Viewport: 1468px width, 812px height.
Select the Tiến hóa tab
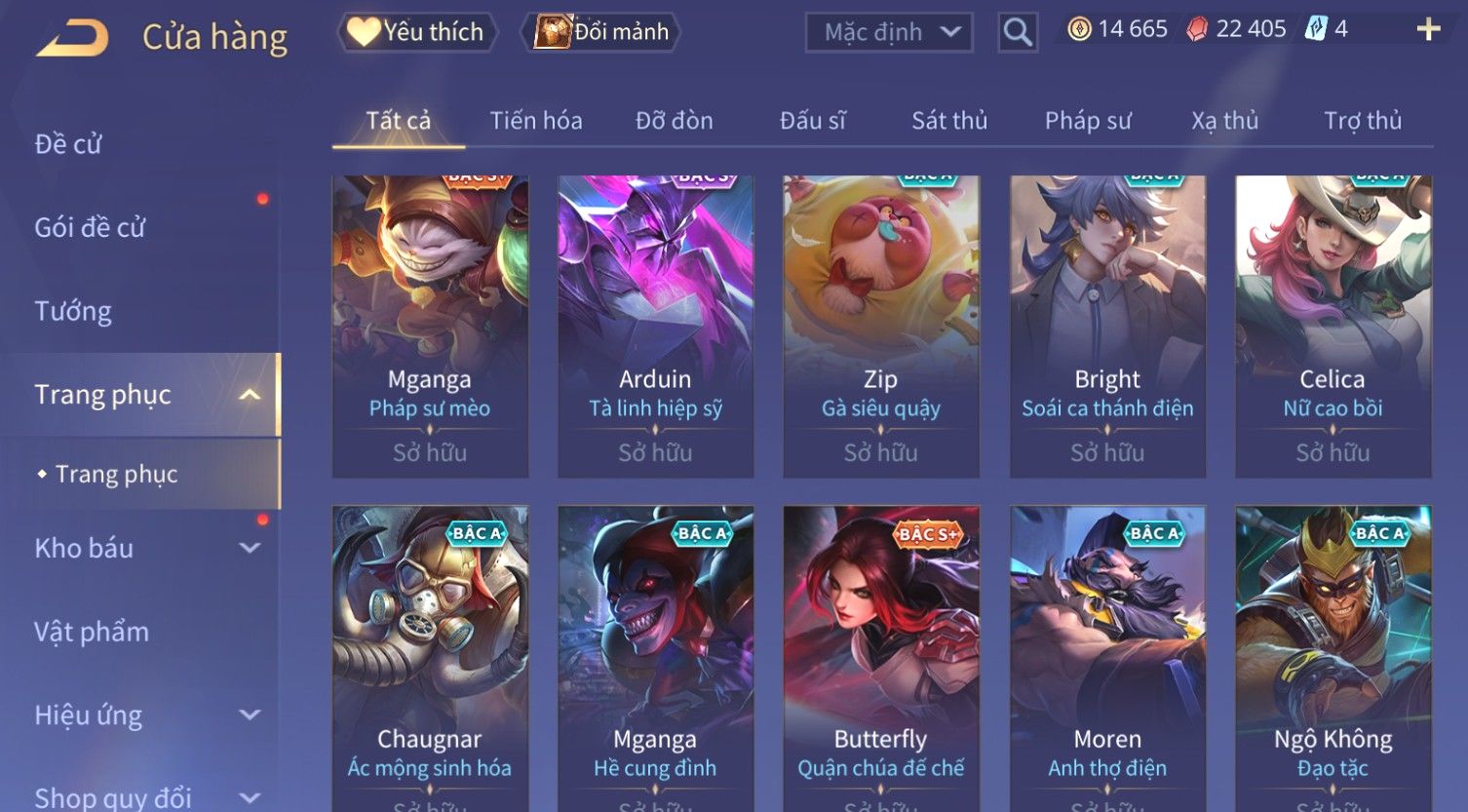tap(536, 121)
